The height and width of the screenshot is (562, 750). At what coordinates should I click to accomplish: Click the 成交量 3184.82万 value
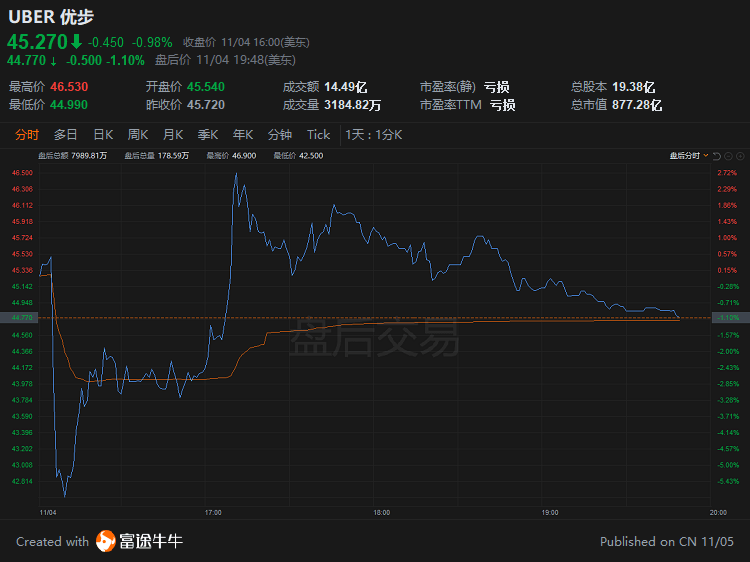click(x=353, y=105)
